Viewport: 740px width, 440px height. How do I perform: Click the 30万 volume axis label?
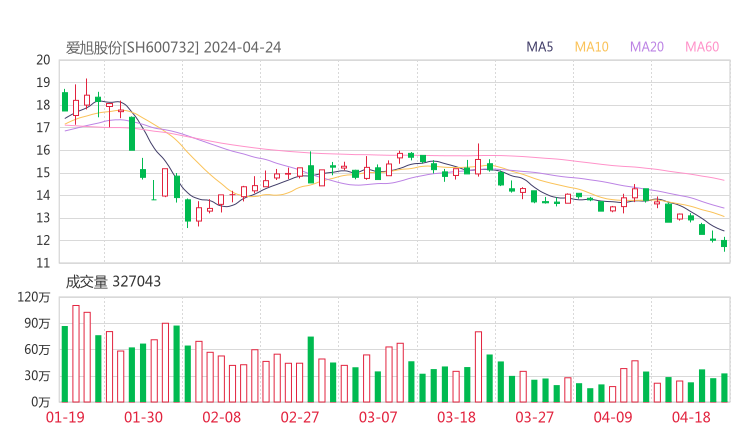click(37, 376)
